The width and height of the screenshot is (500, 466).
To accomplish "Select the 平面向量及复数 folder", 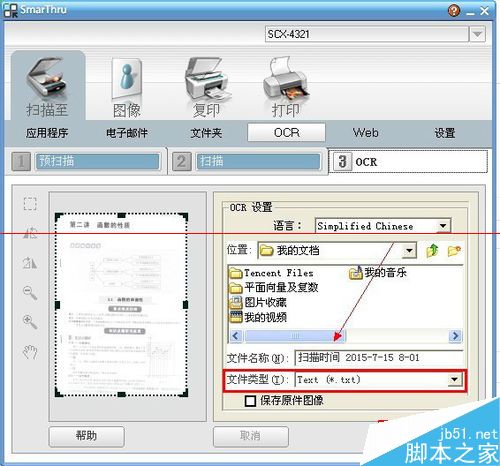I will [x=274, y=287].
